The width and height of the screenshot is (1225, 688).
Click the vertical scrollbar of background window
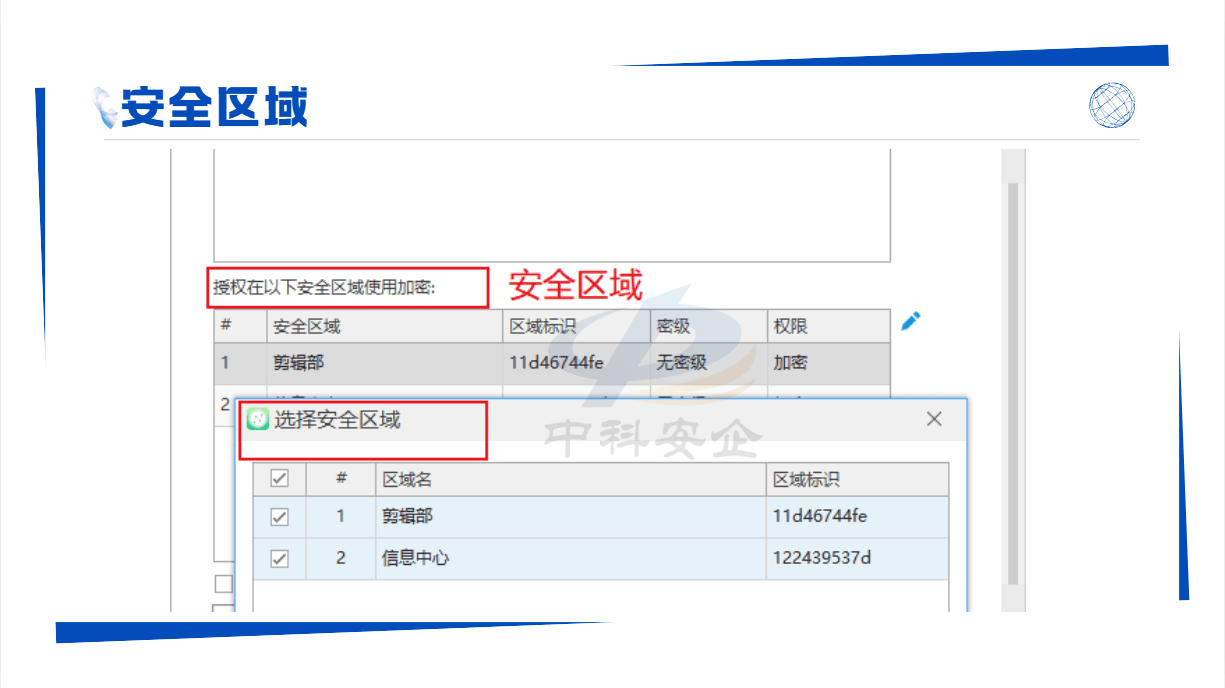[1013, 383]
